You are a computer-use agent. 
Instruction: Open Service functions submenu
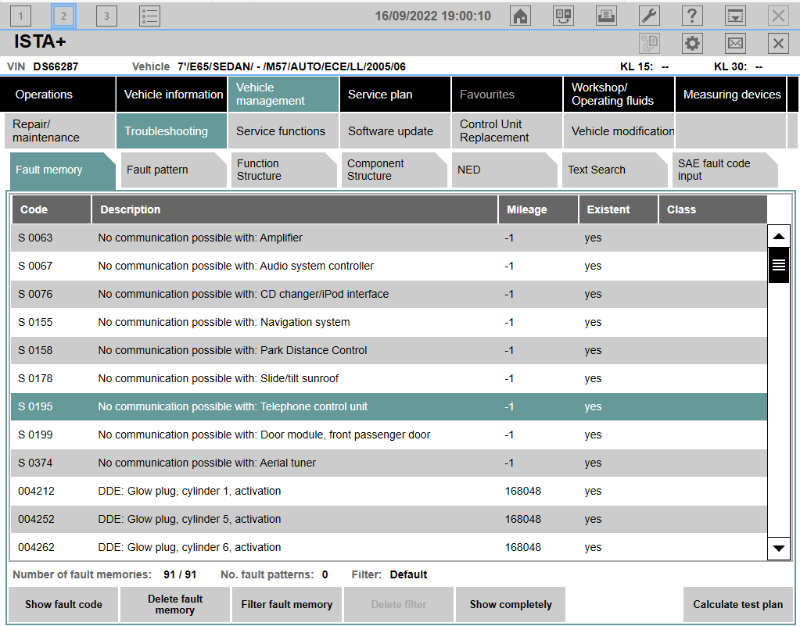(x=284, y=131)
